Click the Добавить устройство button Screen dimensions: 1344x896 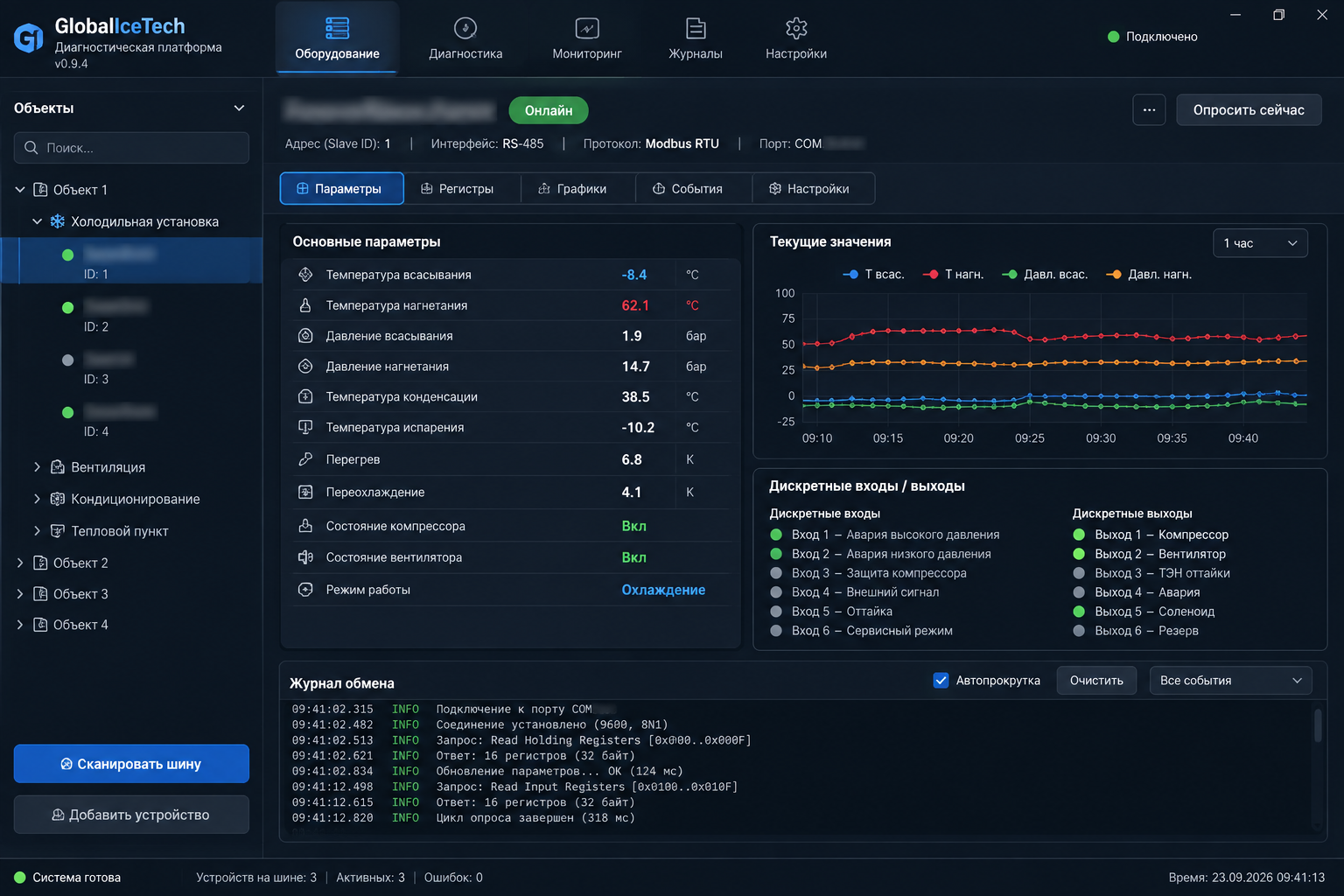[131, 815]
